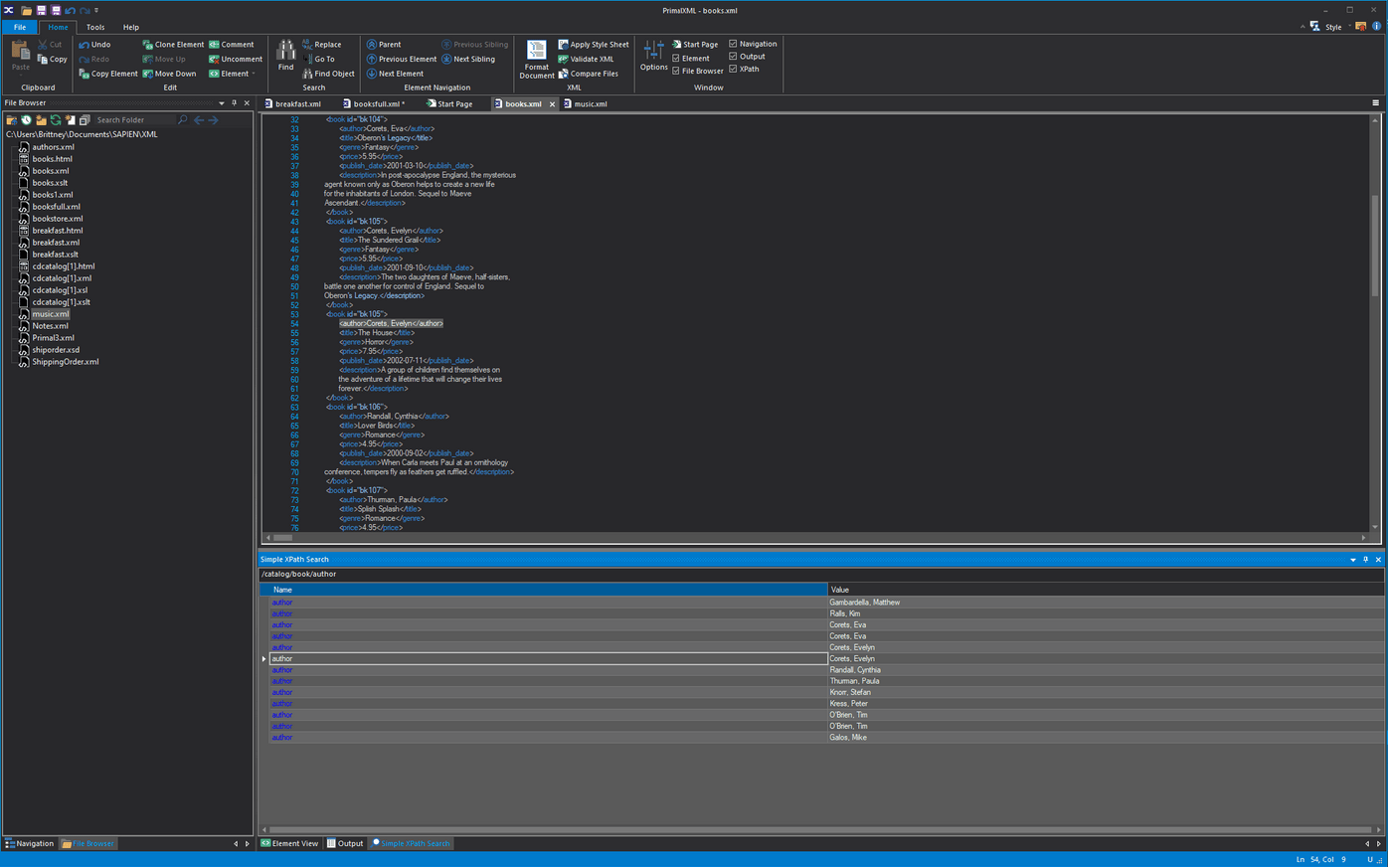Close the books.xml tab
The image size is (1389, 868).
pyautogui.click(x=553, y=104)
